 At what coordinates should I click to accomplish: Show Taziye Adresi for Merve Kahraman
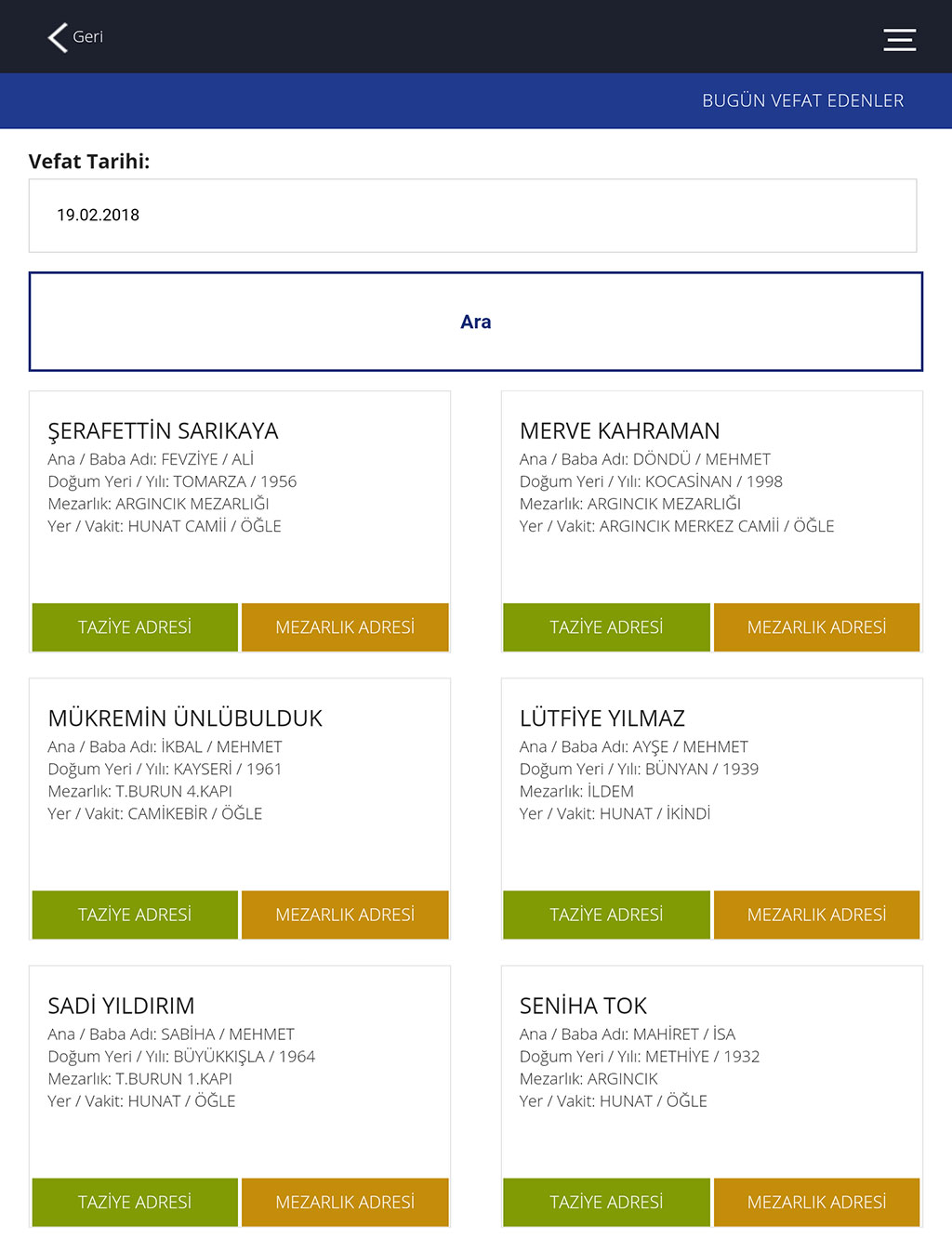[606, 627]
